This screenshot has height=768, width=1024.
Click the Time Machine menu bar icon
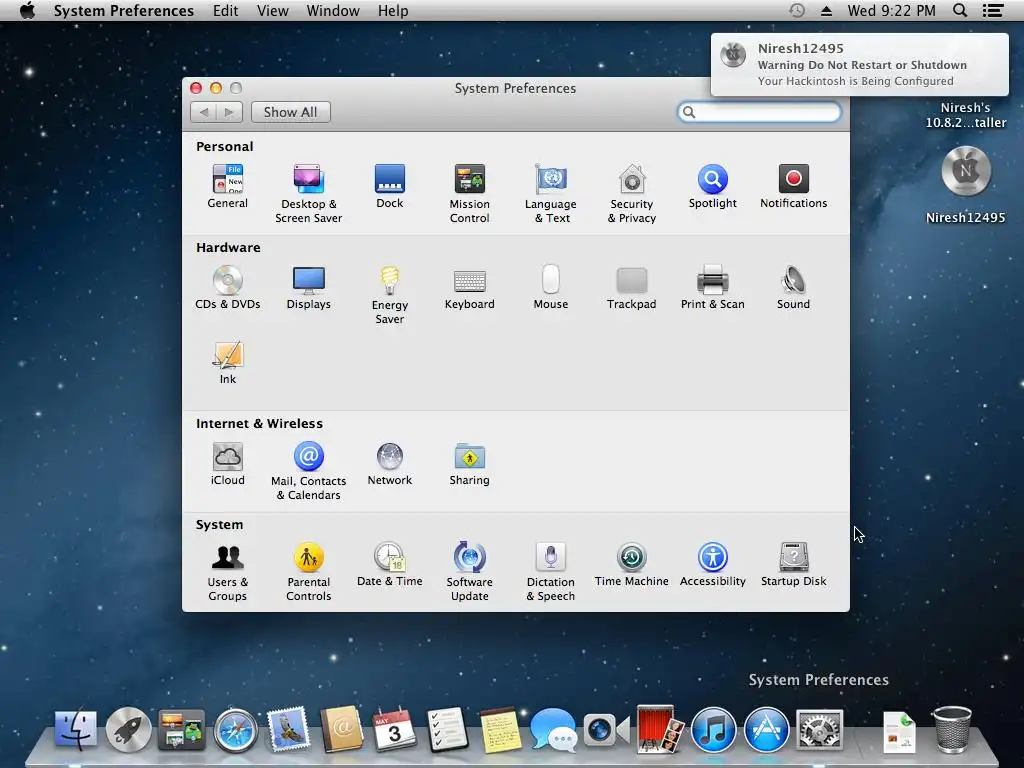(x=797, y=10)
